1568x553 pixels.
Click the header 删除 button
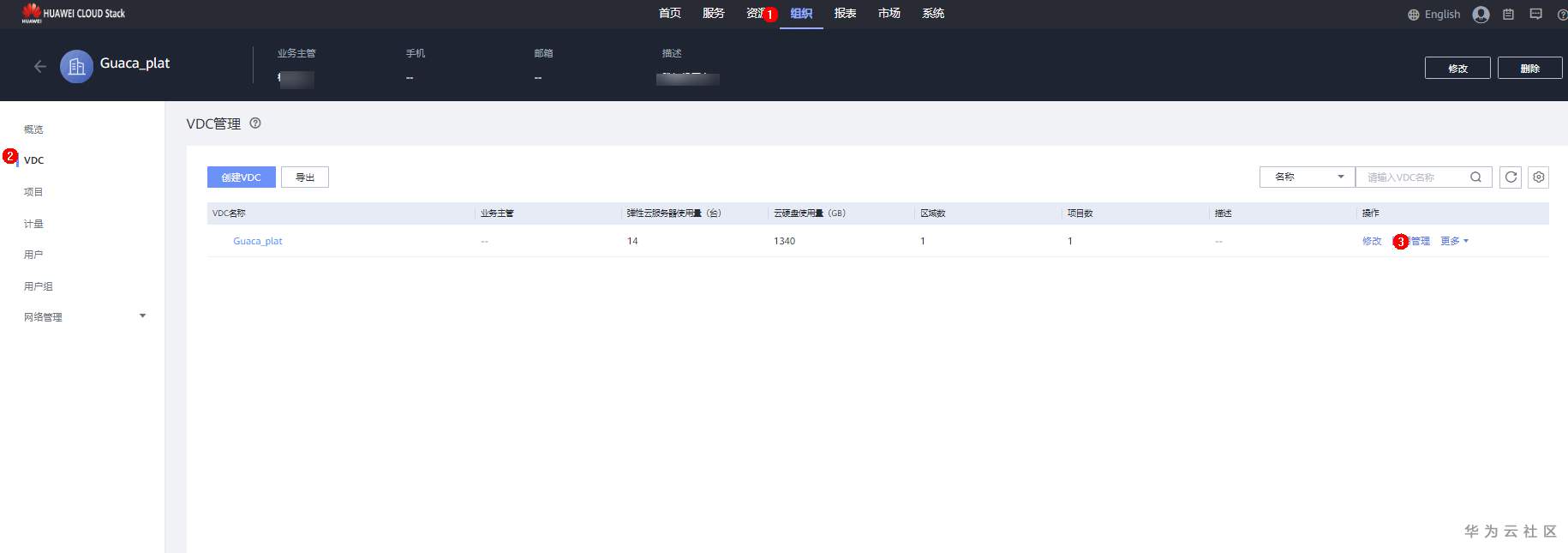pos(1530,68)
